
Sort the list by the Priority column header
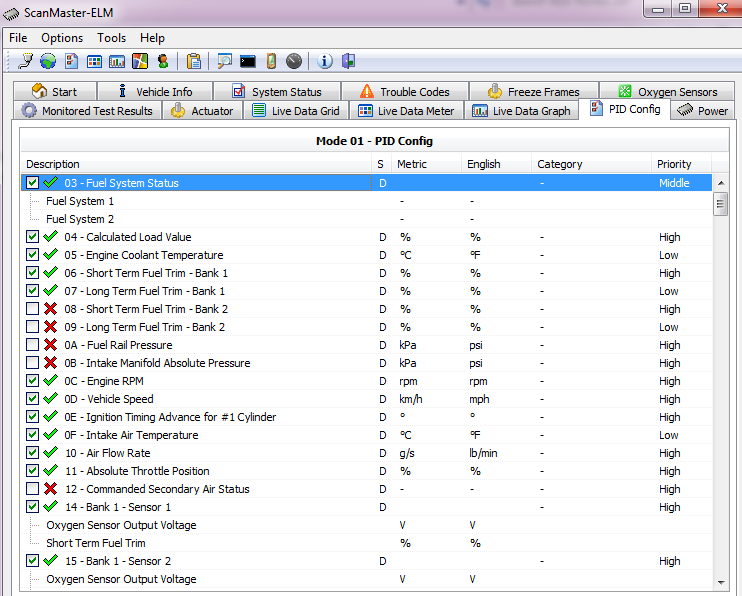click(x=673, y=164)
